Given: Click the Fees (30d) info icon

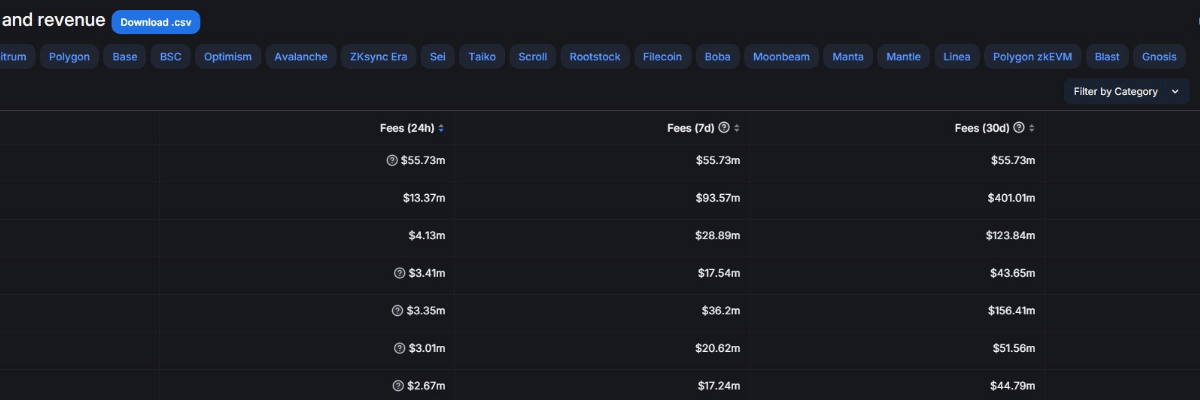Looking at the screenshot, I should tap(1018, 128).
